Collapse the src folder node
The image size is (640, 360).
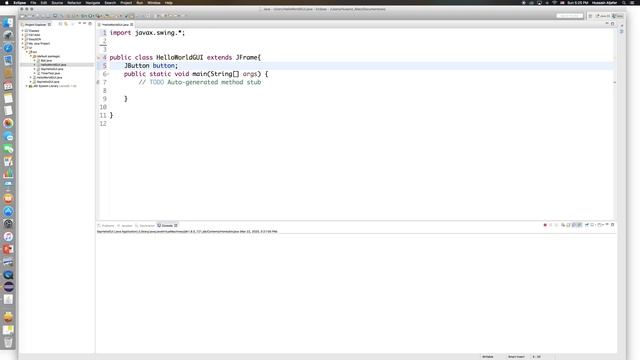coord(27,52)
